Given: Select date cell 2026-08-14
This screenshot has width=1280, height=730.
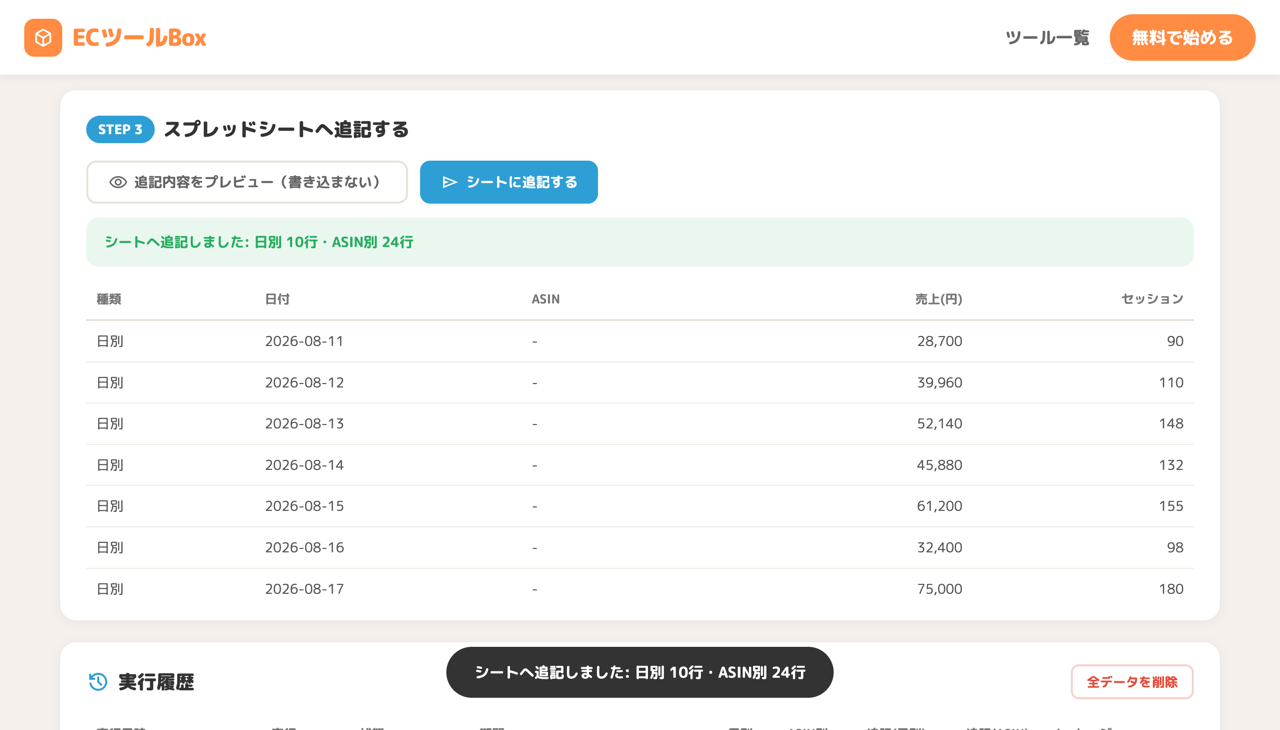Looking at the screenshot, I should (x=304, y=465).
